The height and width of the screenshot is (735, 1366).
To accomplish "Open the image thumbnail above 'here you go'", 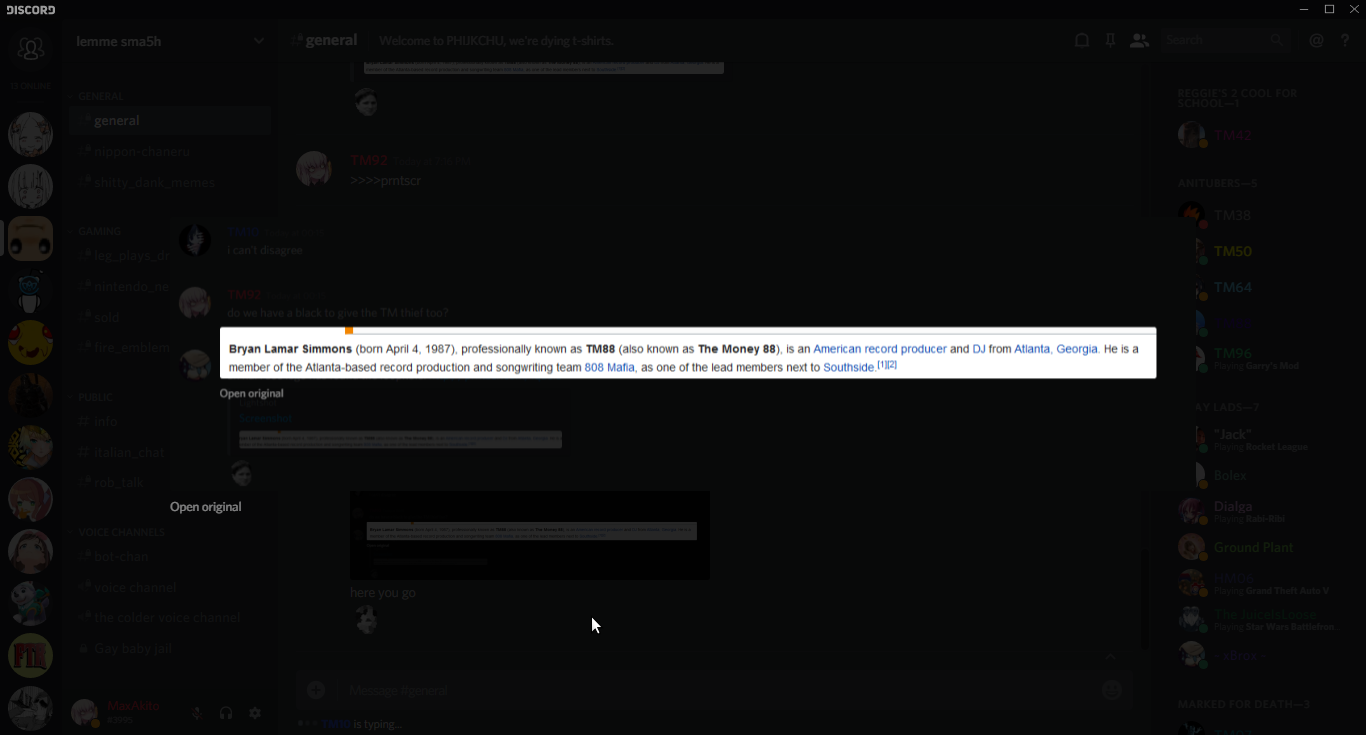I will click(530, 535).
